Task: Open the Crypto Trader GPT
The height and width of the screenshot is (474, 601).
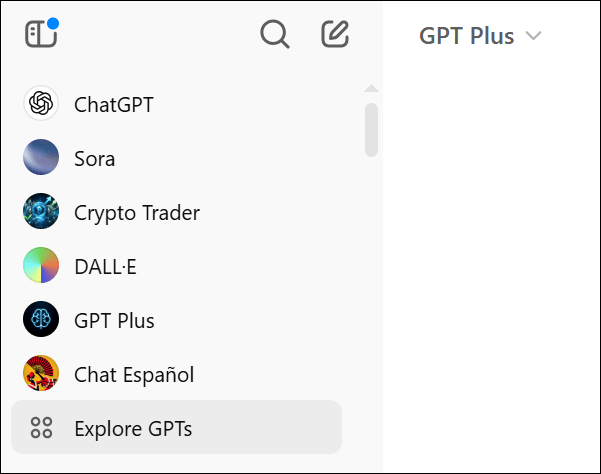Action: pos(137,212)
